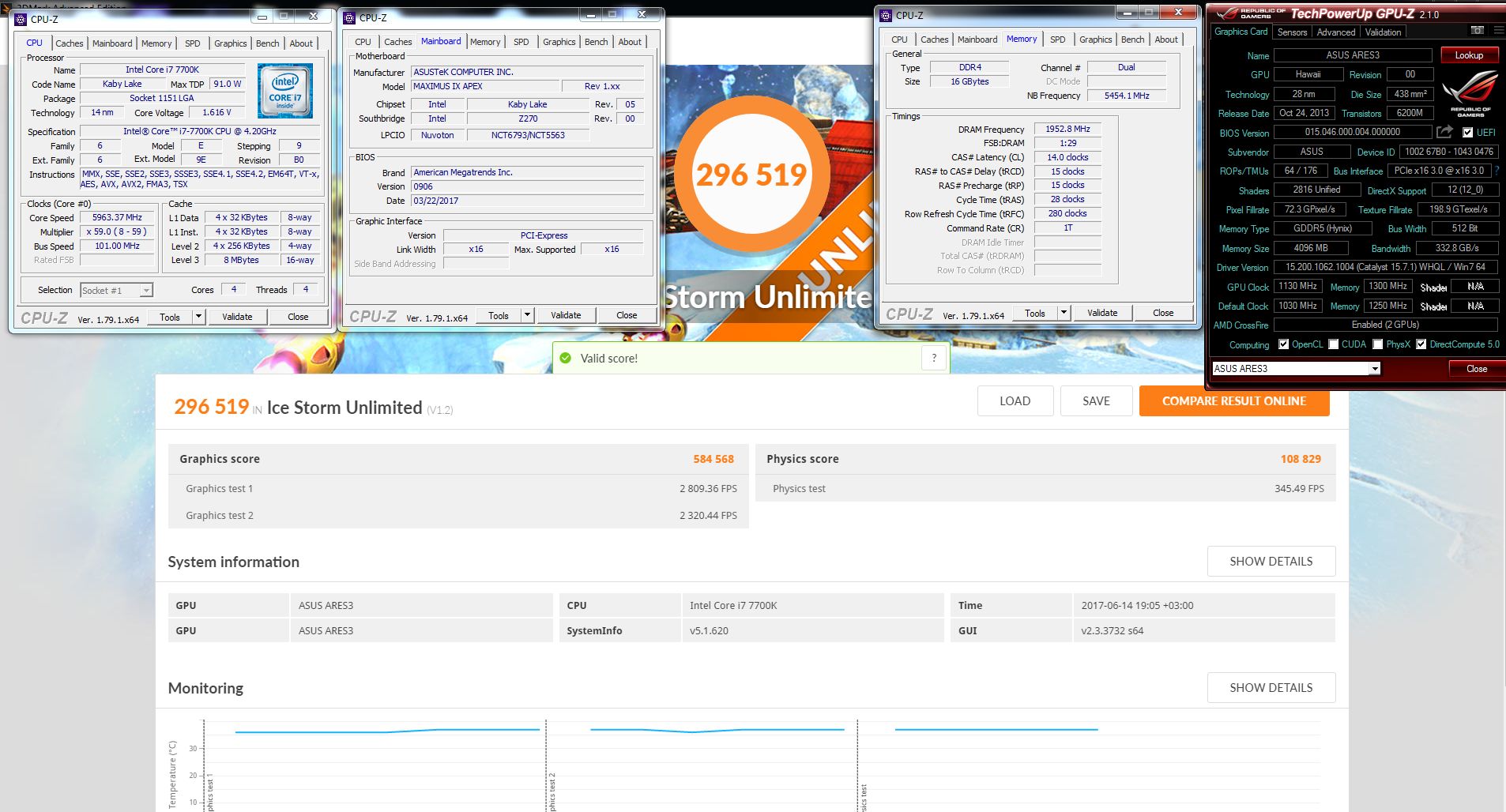Click the Graphics score value 584 568
This screenshot has height=812, width=1506.
coord(713,459)
